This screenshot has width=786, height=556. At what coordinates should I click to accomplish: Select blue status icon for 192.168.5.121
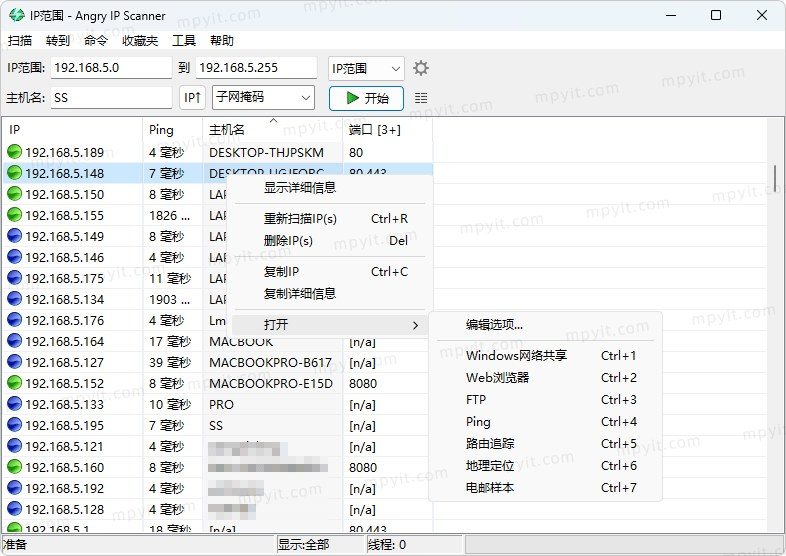(15, 446)
